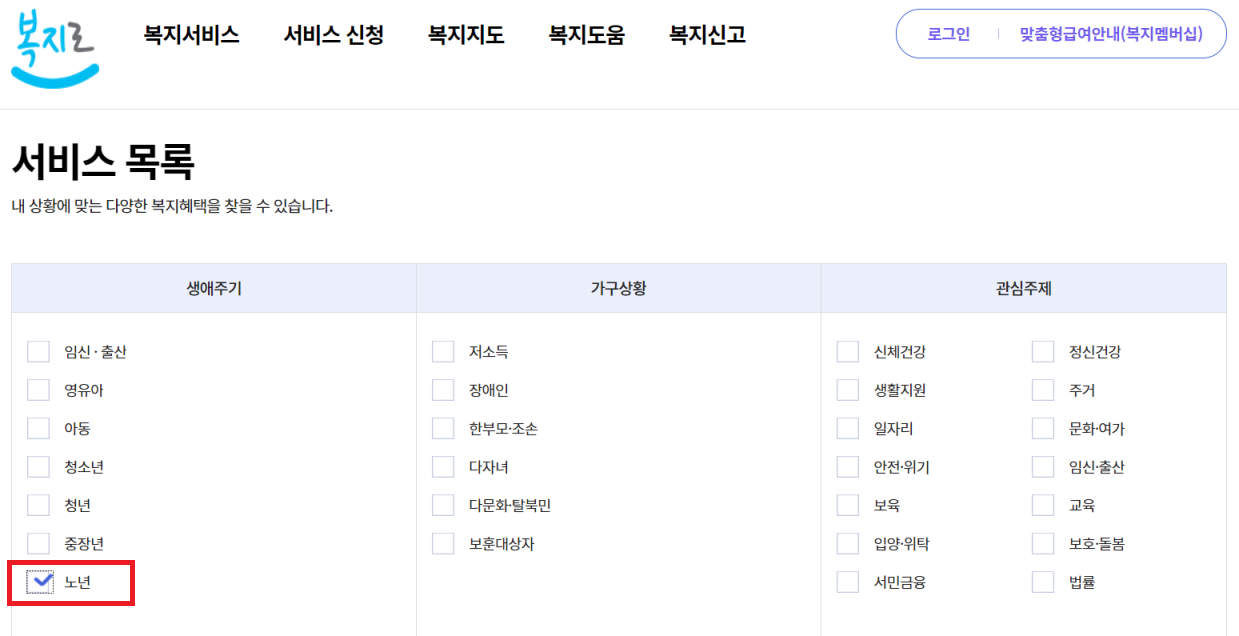Check the 청소년 checkbox
Image resolution: width=1239 pixels, height=636 pixels.
coord(38,466)
